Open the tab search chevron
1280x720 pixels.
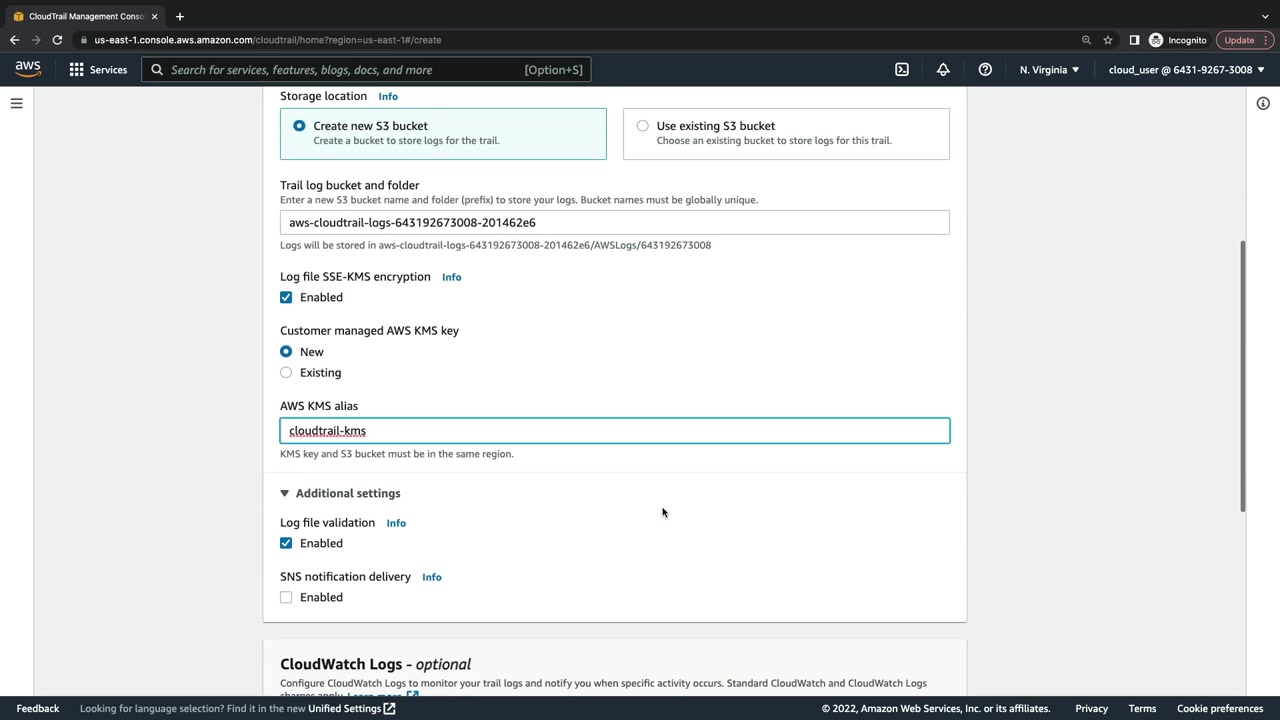point(1265,16)
